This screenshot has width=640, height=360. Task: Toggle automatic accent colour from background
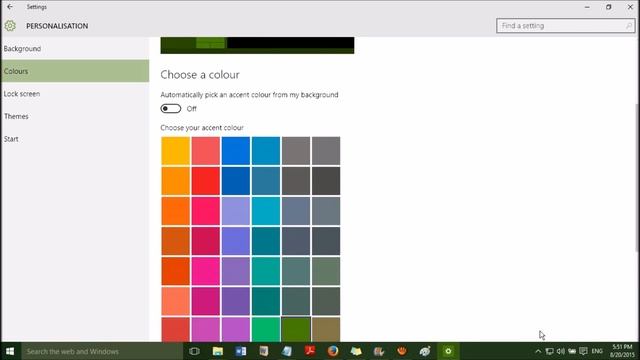click(171, 109)
